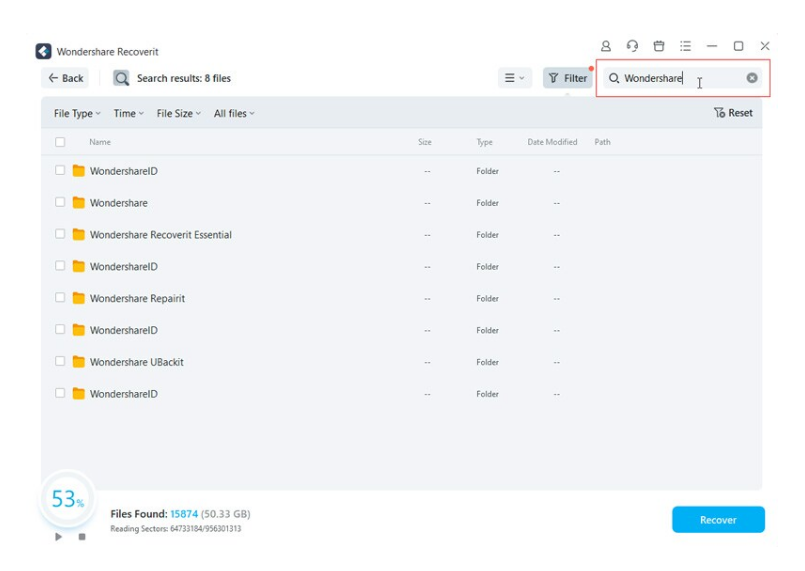This screenshot has width=805, height=571.
Task: Tick the Wondershare UBackit checkbox
Action: pos(60,361)
